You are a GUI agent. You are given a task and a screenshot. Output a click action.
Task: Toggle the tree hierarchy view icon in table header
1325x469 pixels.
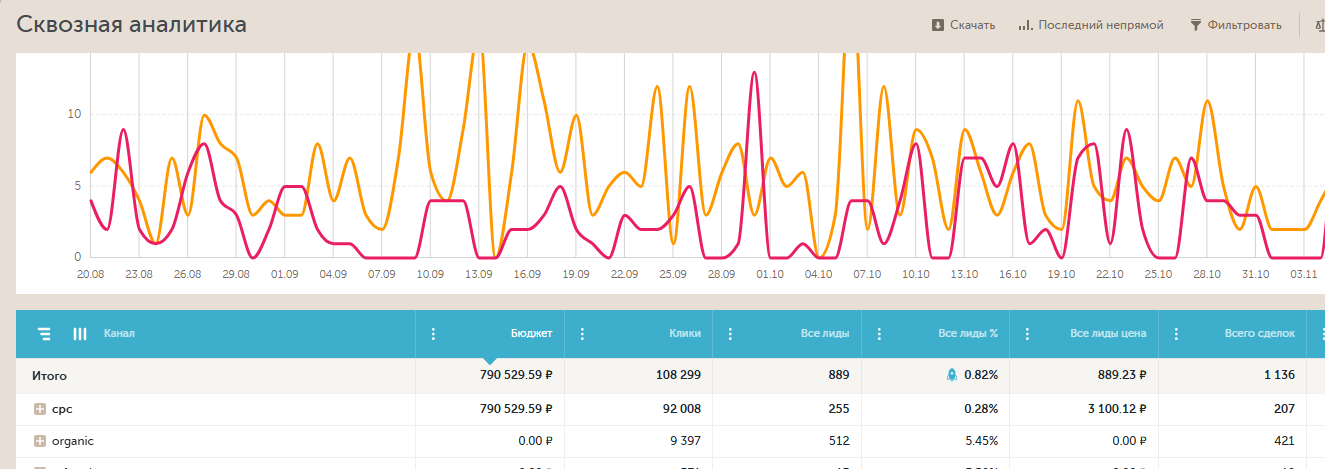[x=44, y=334]
